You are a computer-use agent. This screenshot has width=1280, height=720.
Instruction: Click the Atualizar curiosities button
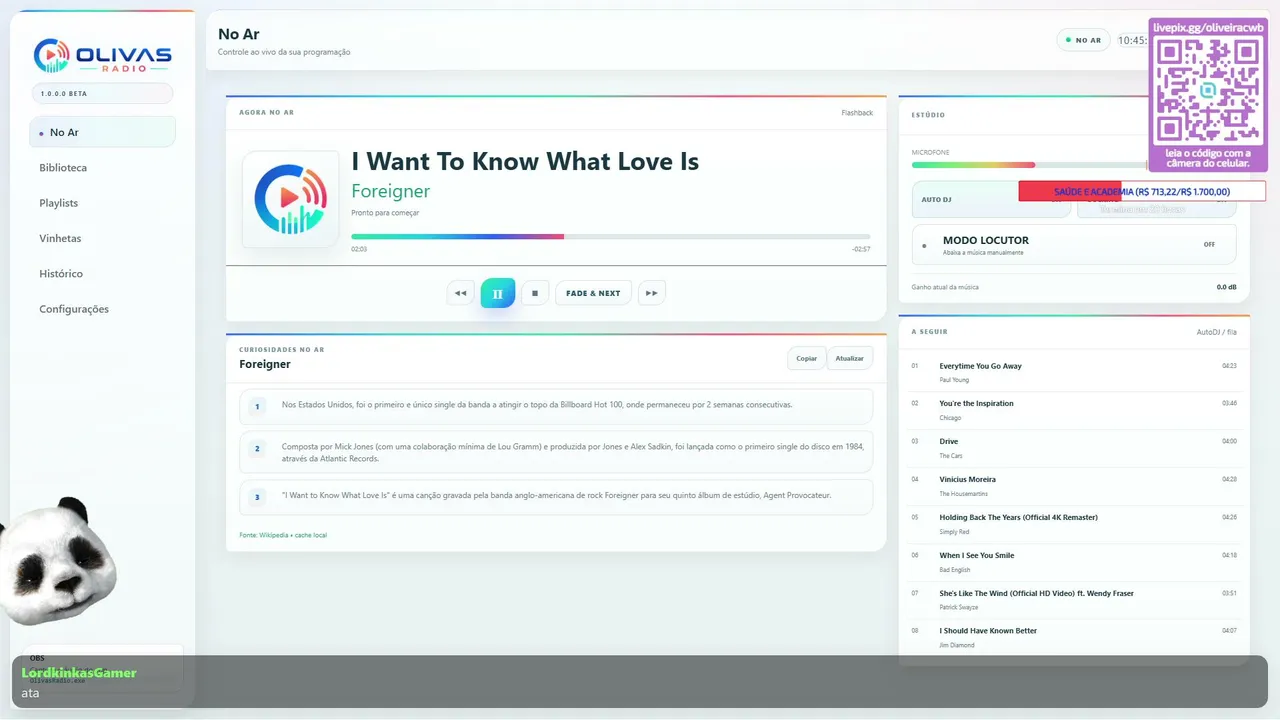pos(850,358)
